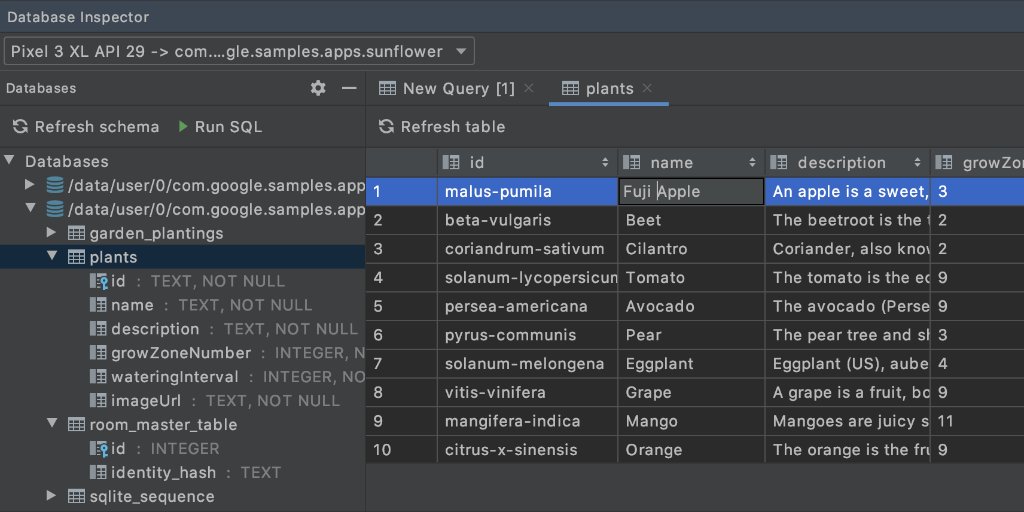
Task: Select the plants table in the tree
Action: pos(182,257)
